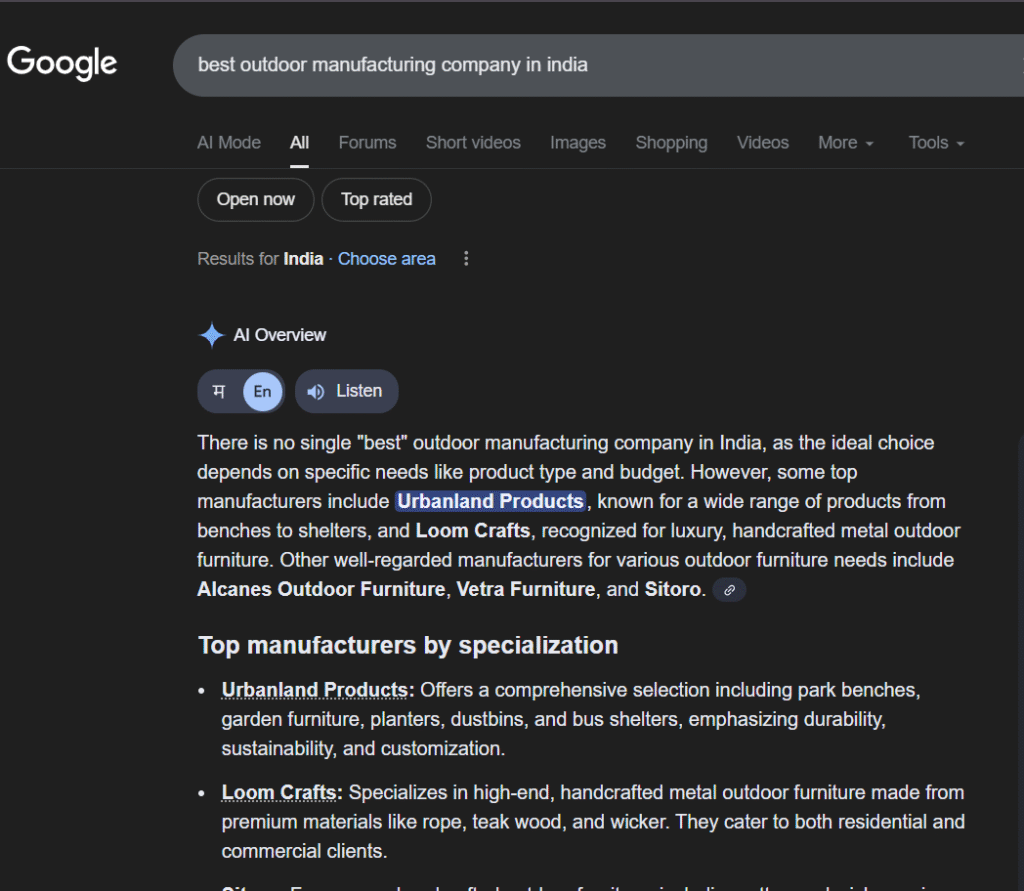Click the source link chip icon after Sitoro
The image size is (1024, 891).
(729, 590)
